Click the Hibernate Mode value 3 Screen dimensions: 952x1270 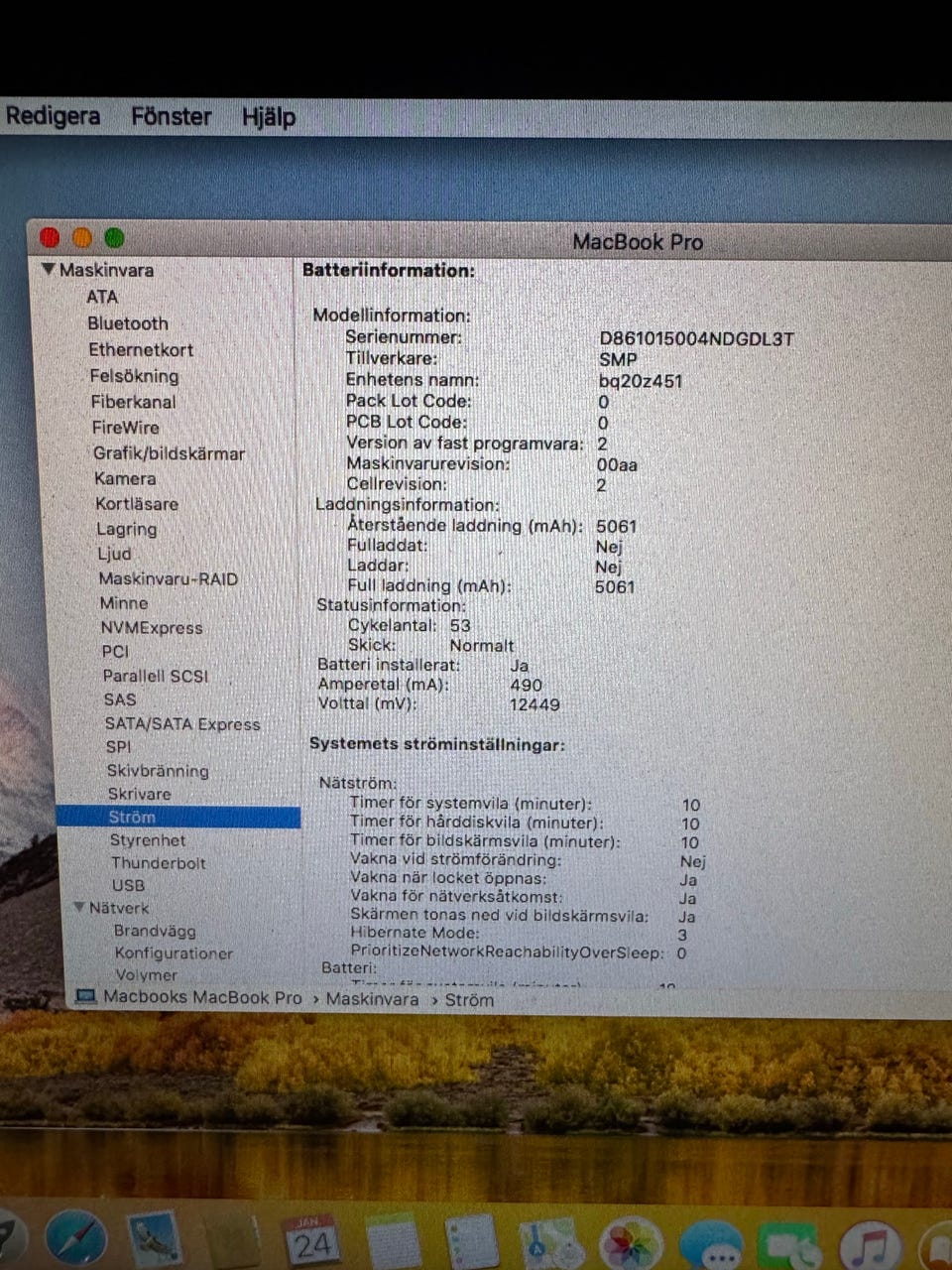[x=682, y=935]
